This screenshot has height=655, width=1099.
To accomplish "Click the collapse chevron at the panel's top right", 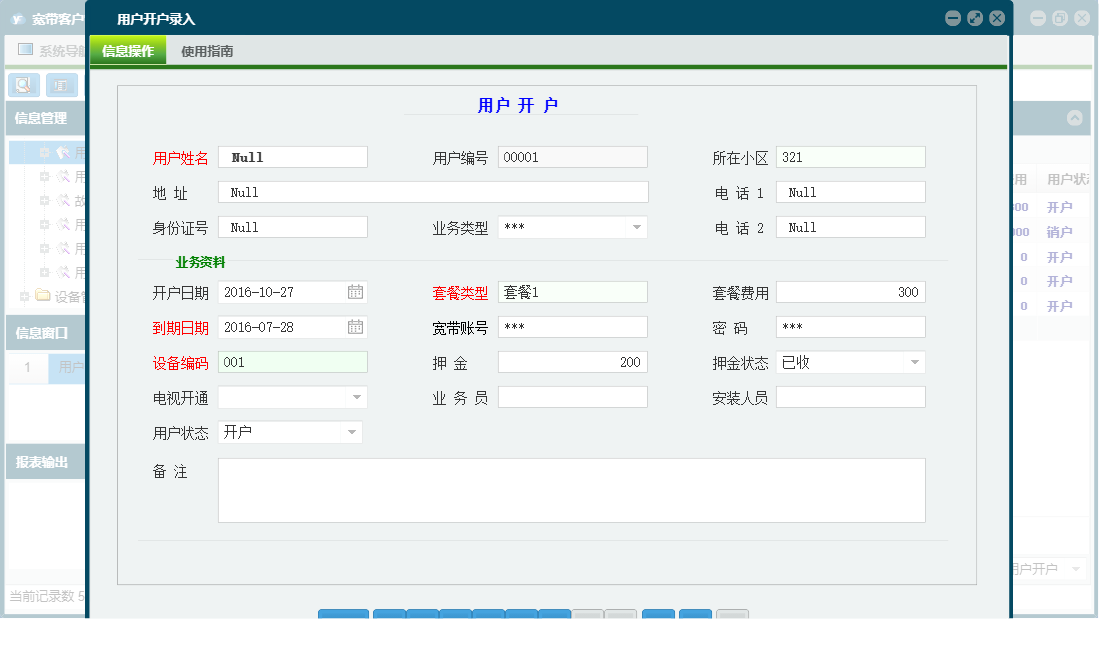I will [1075, 117].
